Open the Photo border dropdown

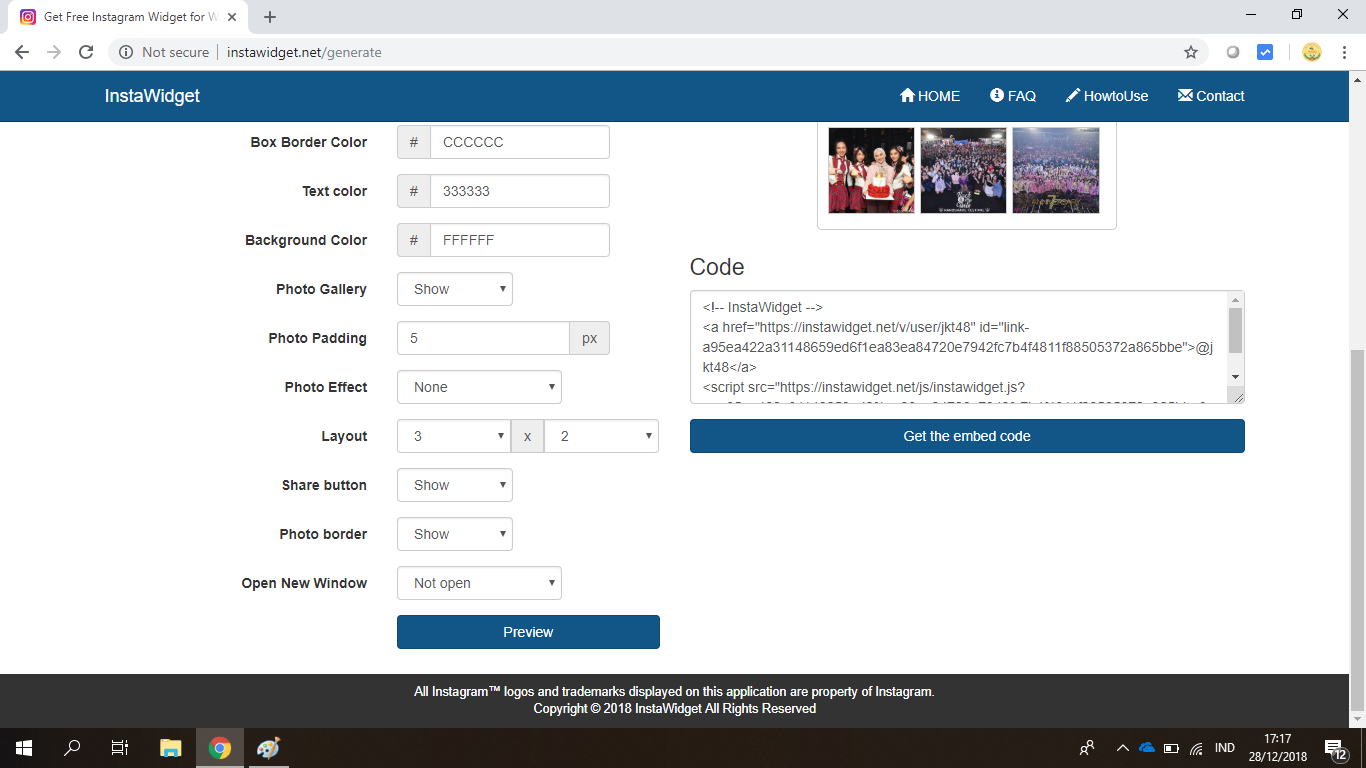(455, 534)
